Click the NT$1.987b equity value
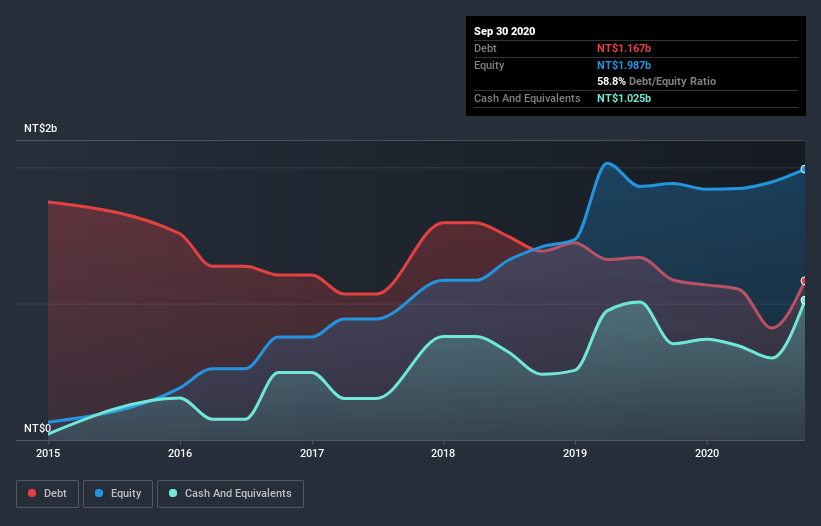The height and width of the screenshot is (526, 821). coord(624,65)
